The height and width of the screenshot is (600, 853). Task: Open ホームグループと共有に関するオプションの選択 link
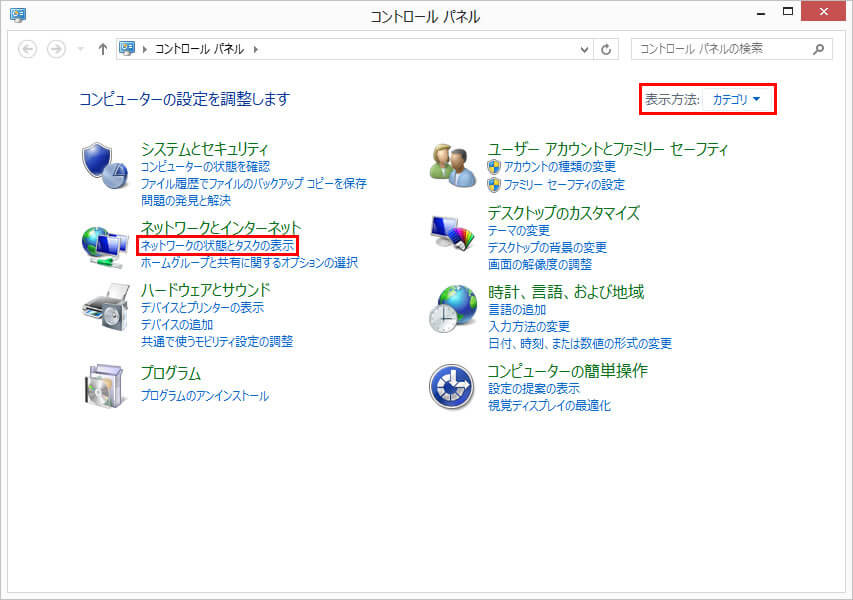[x=249, y=262]
